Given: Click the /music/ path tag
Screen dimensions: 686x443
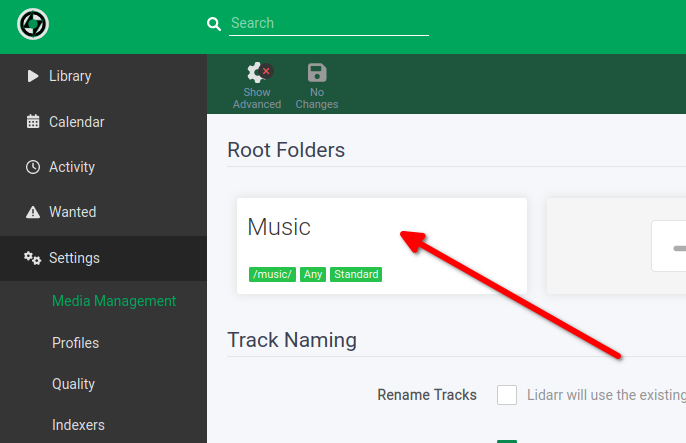Looking at the screenshot, I should [272, 274].
